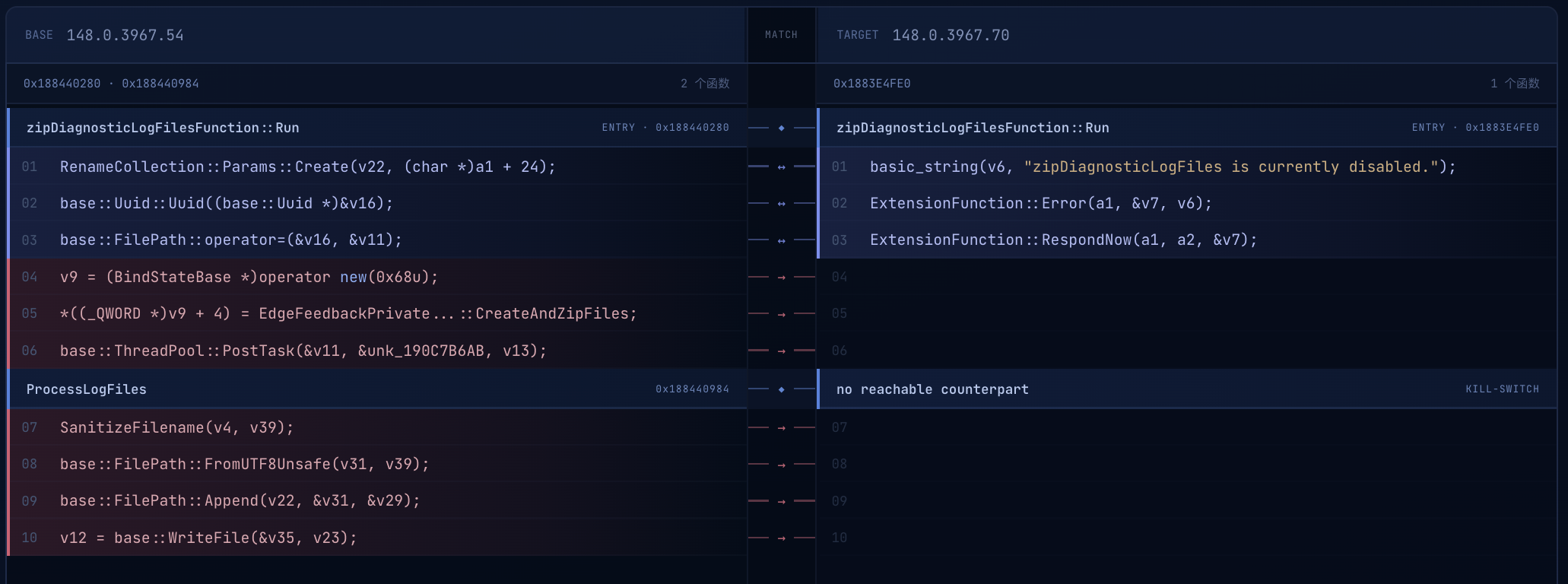Click target address 0x1883E4FE0 below the TARGET header
Screen dimensions: 1568x584
coord(871,84)
